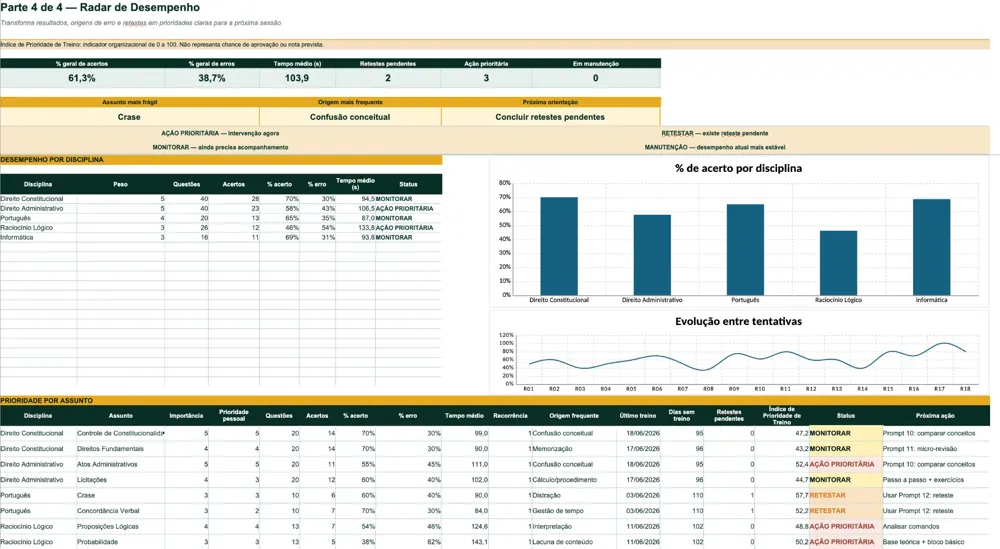Click the 'Último treino' column header
Viewport: 1000px width, 549px height.
coord(638,416)
